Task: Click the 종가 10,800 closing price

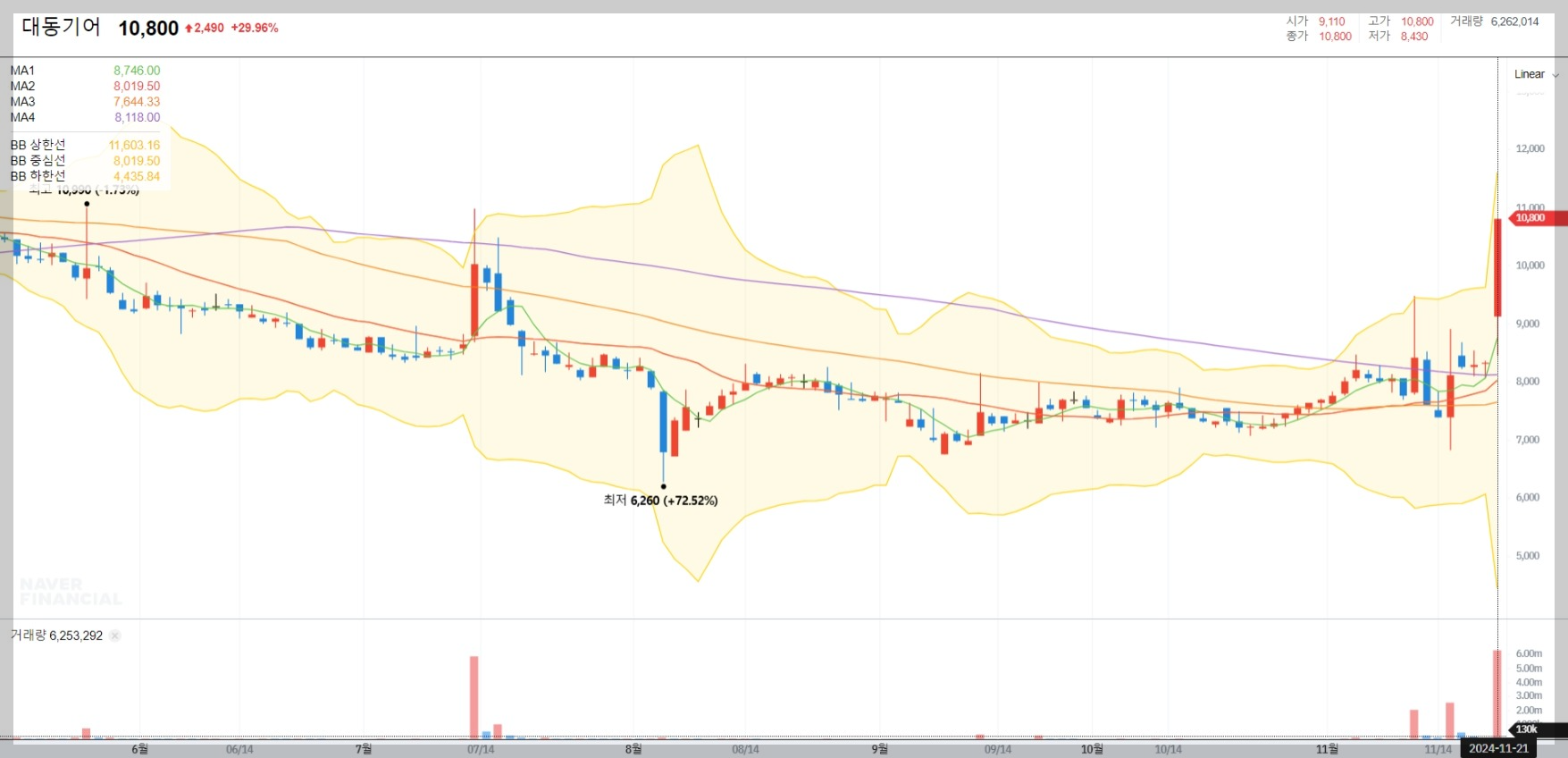Action: tap(1319, 37)
